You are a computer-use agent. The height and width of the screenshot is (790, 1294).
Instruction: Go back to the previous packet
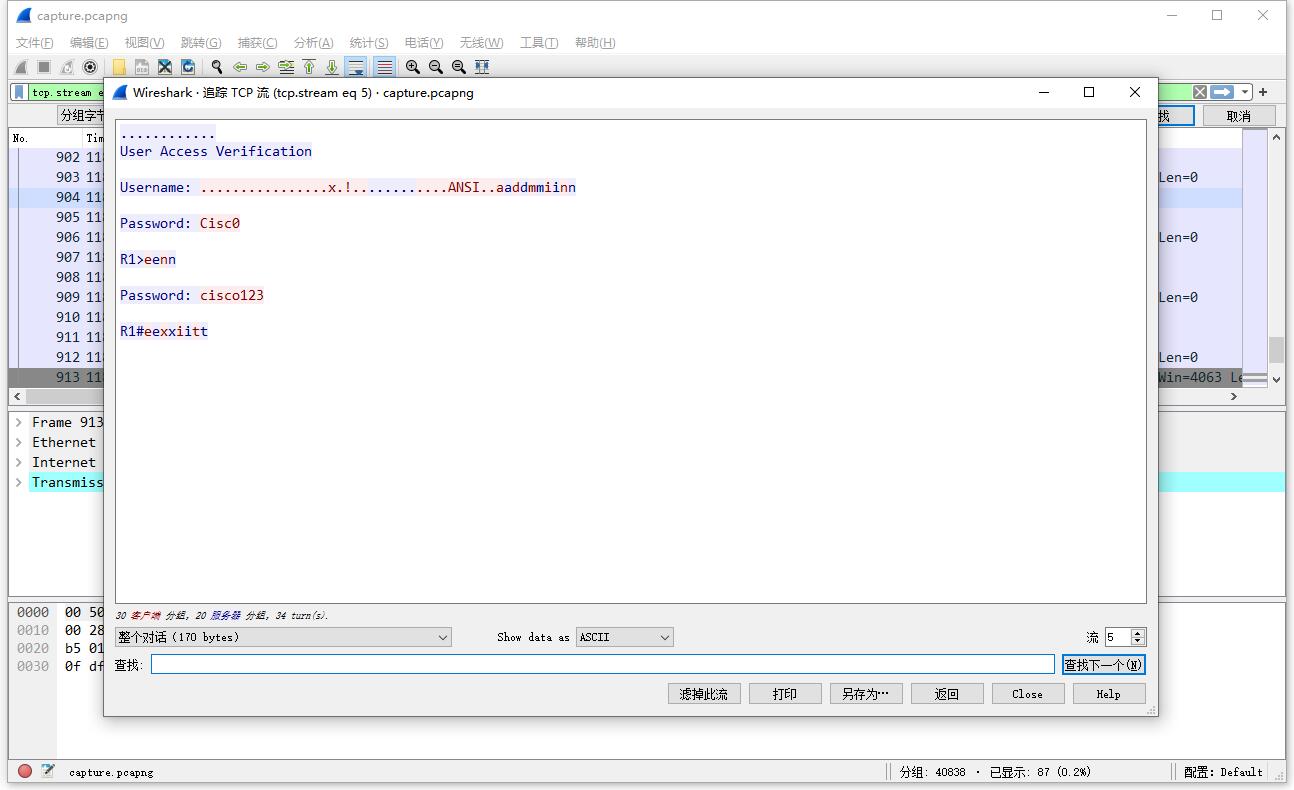(240, 67)
